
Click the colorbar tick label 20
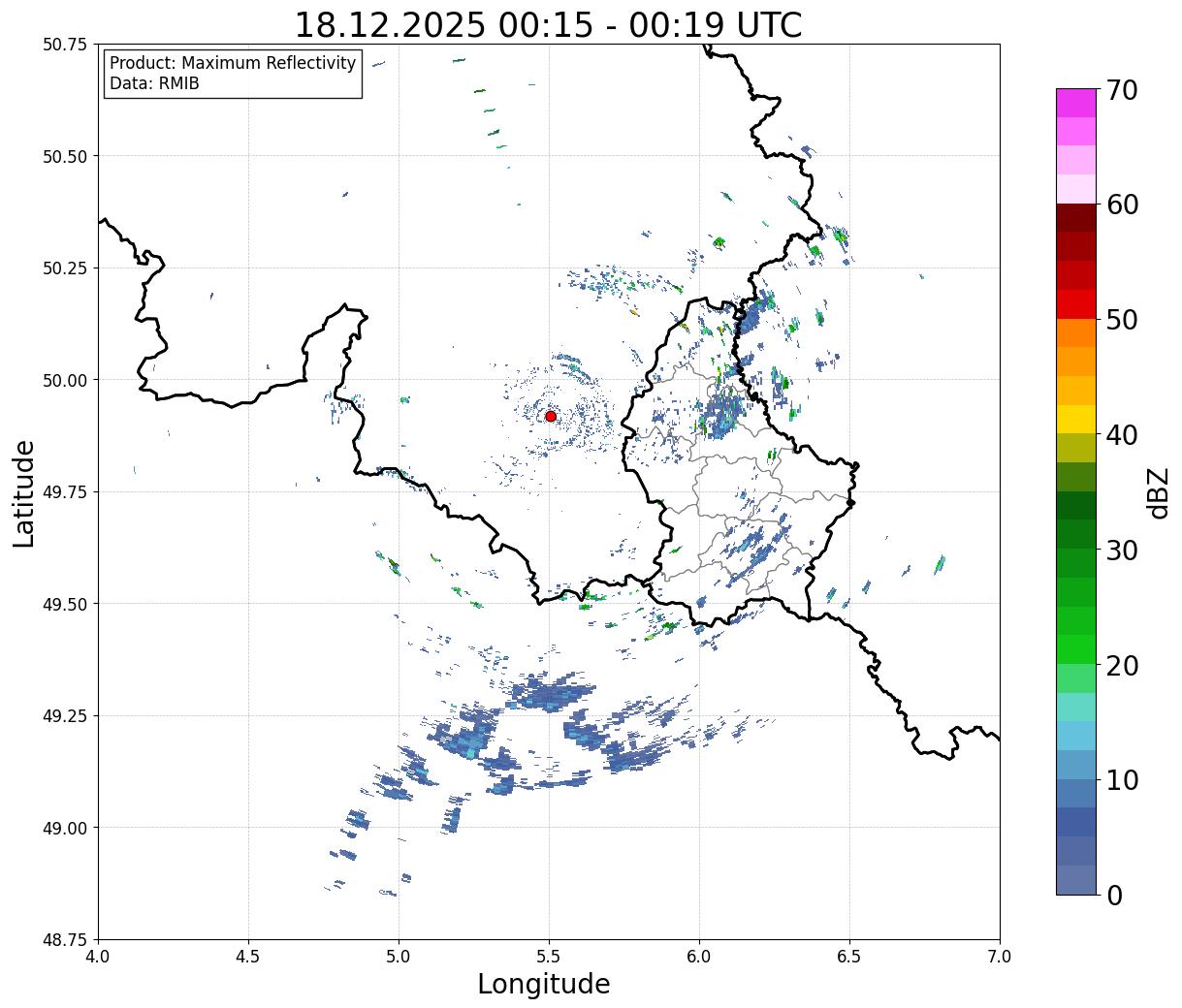click(1121, 666)
